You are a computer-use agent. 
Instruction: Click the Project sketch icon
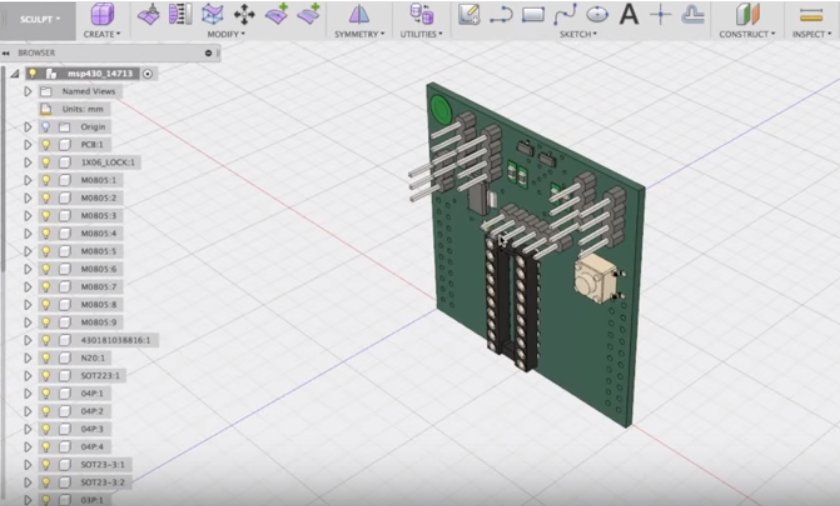[693, 14]
